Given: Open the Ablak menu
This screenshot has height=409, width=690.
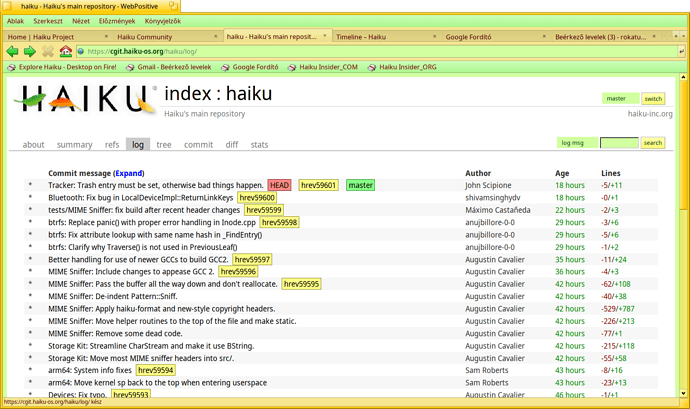Looking at the screenshot, I should [x=15, y=21].
